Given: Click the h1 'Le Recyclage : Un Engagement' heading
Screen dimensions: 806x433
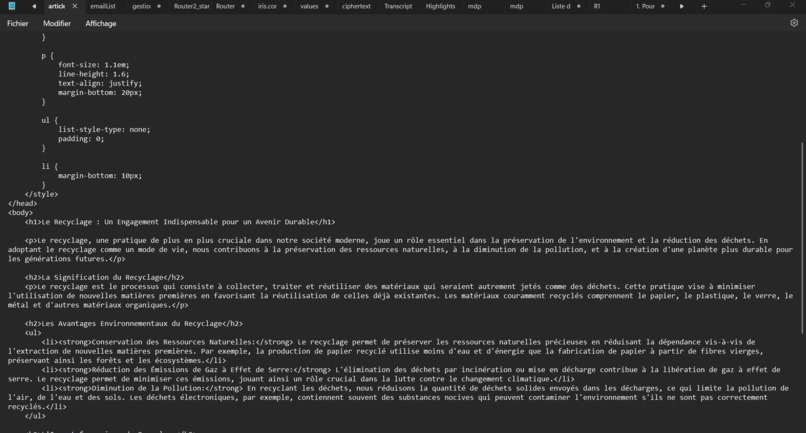Looking at the screenshot, I should pos(180,222).
